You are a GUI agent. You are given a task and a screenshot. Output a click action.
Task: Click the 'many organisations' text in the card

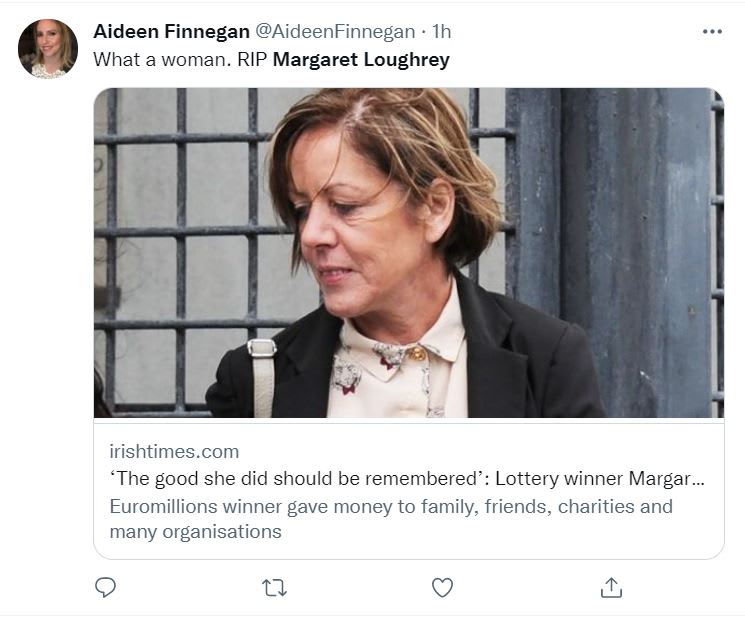pyautogui.click(x=195, y=531)
